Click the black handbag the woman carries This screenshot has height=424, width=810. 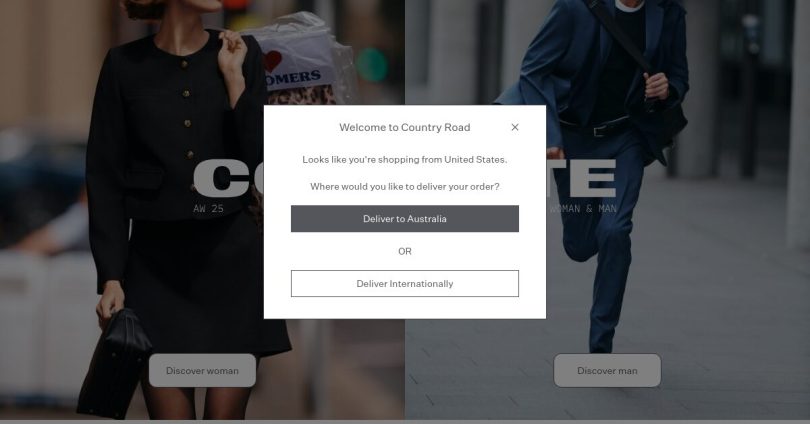(x=115, y=362)
